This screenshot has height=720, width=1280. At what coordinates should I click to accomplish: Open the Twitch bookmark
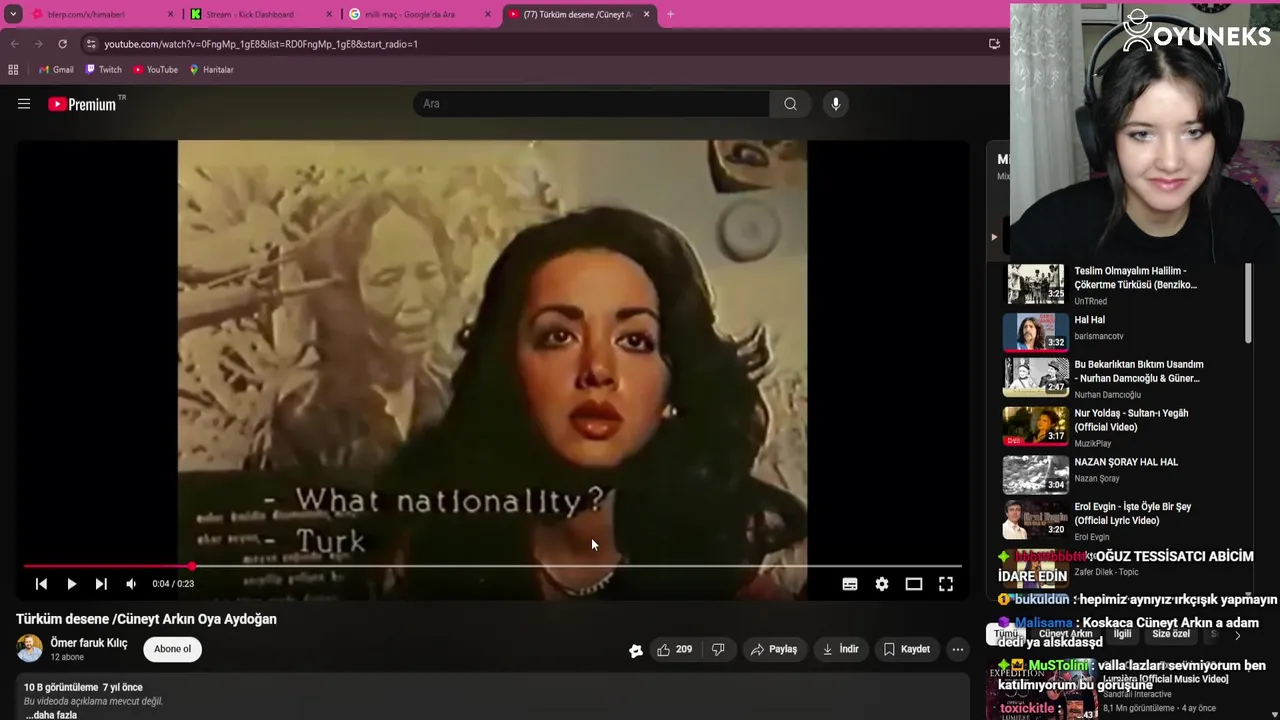(x=104, y=70)
